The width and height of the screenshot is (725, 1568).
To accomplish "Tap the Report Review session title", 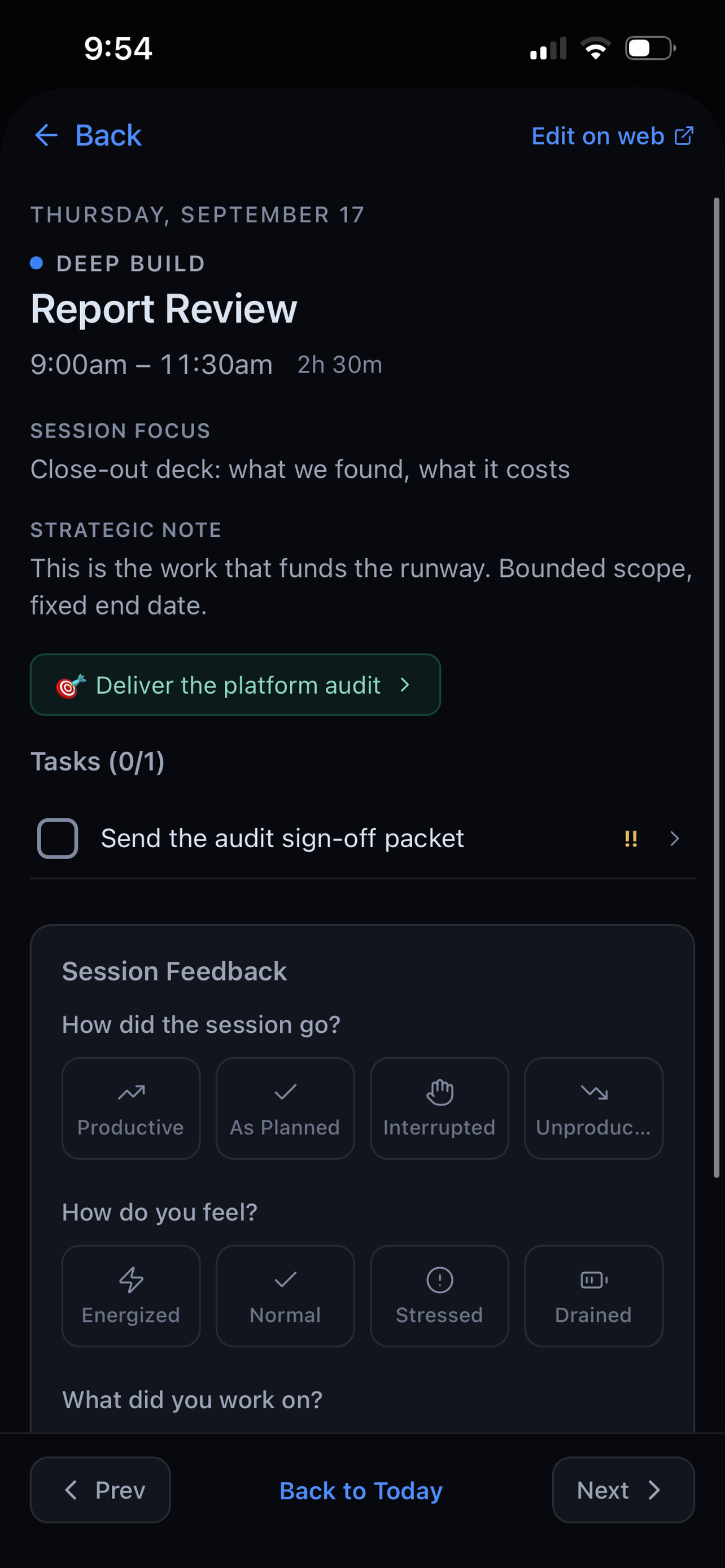I will click(164, 309).
